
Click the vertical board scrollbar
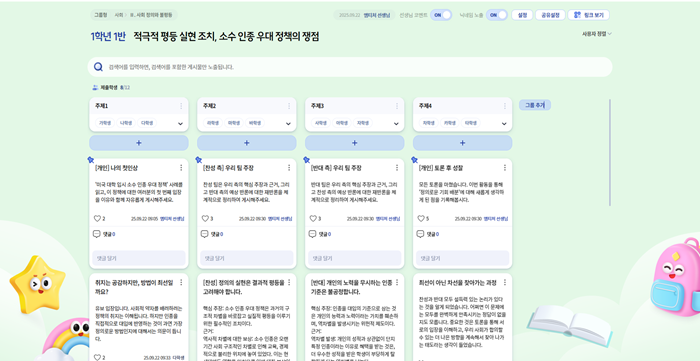(x=610, y=152)
